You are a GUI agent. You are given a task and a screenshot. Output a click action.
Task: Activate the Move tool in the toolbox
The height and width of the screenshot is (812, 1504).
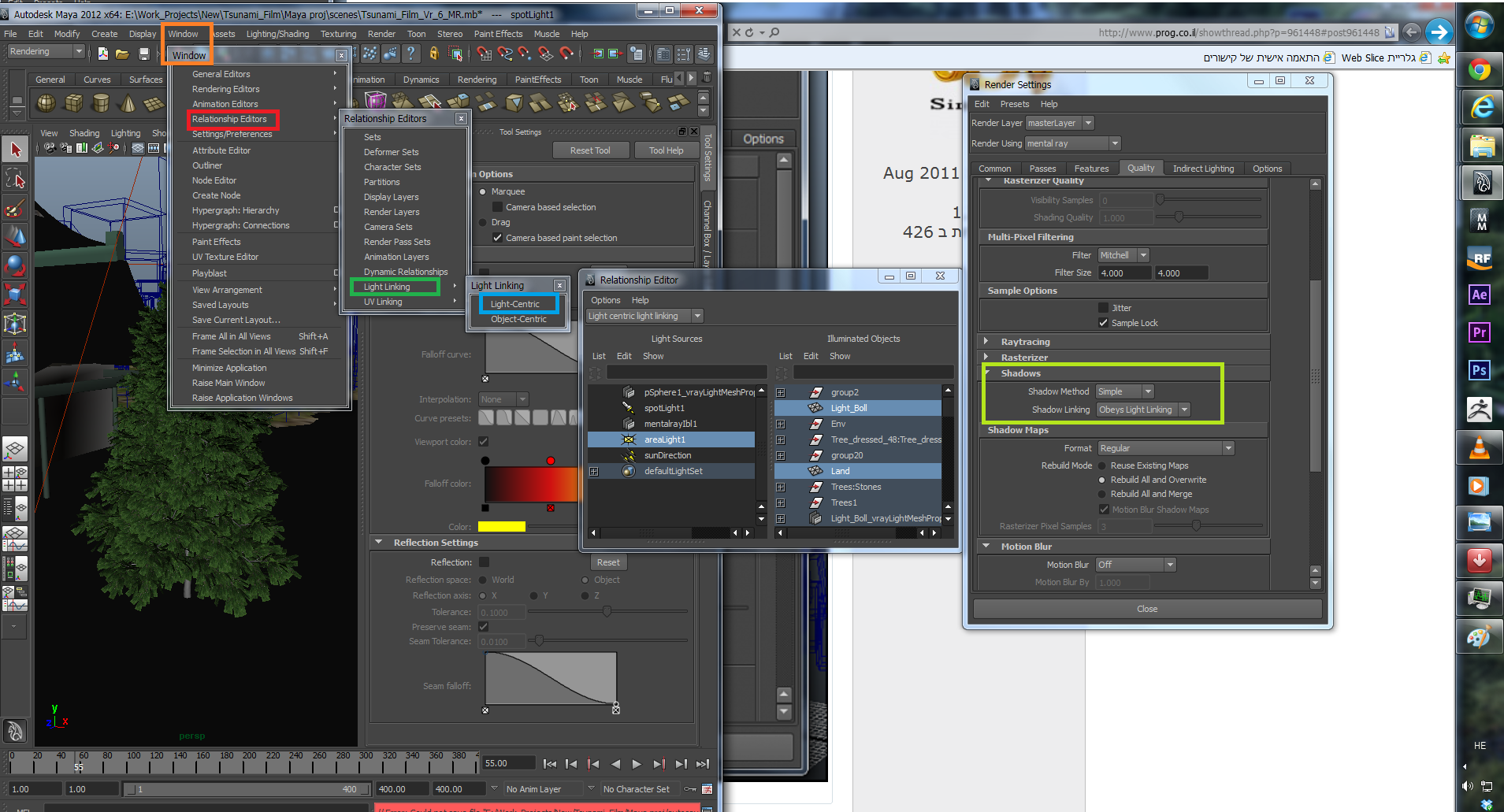pos(15,236)
